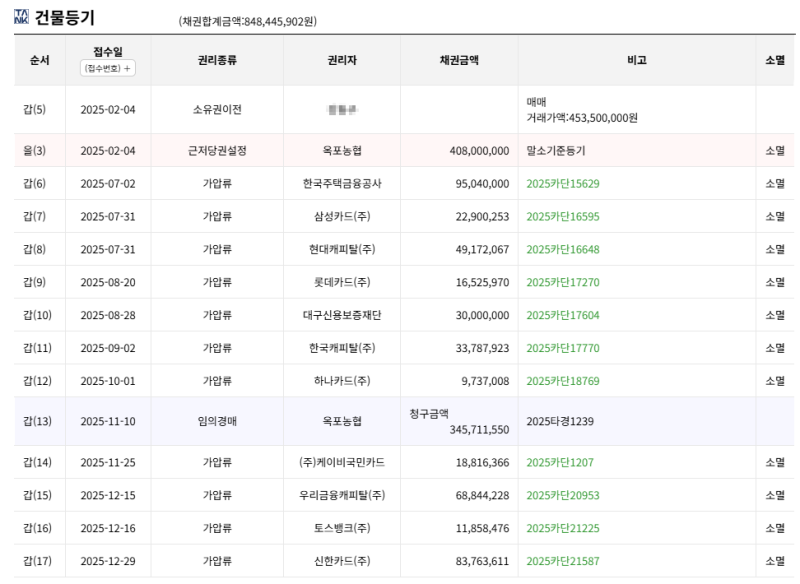Select the 건물등기 section title
Viewport: 800px width, 584px height.
coord(64,17)
